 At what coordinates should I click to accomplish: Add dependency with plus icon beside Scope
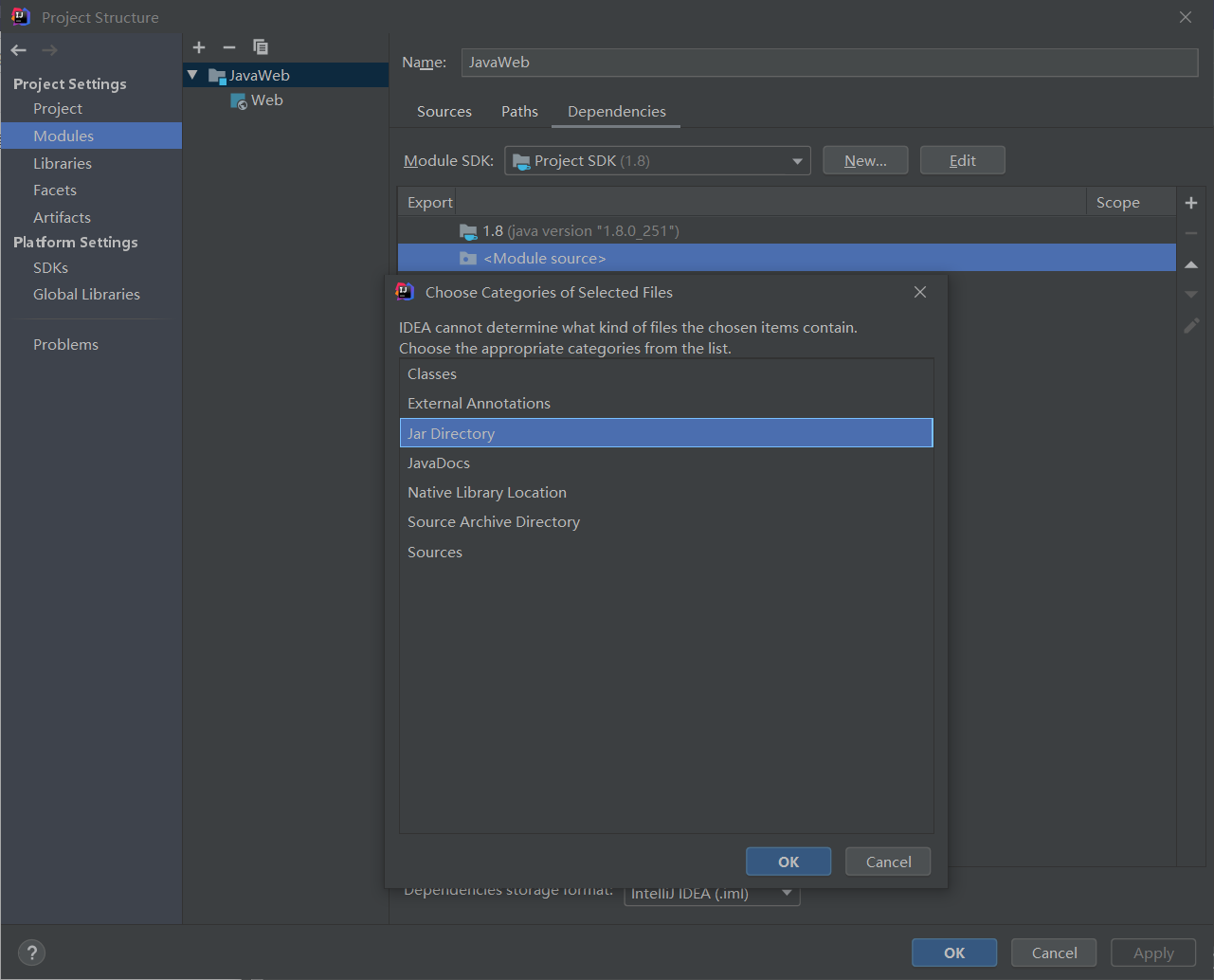coord(1191,203)
